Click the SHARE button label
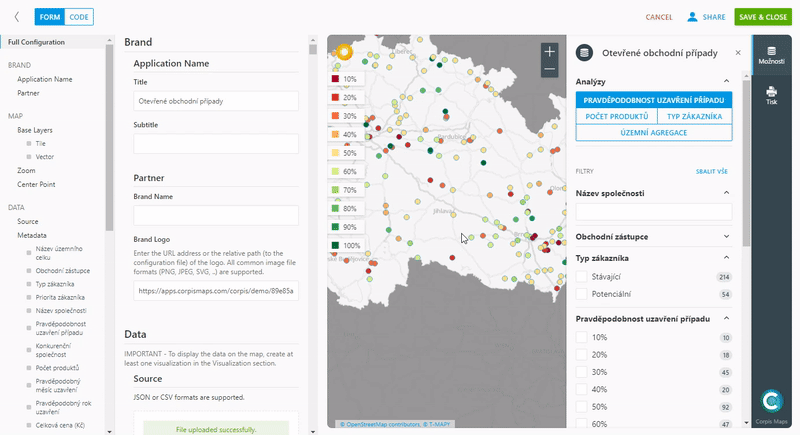 (713, 17)
